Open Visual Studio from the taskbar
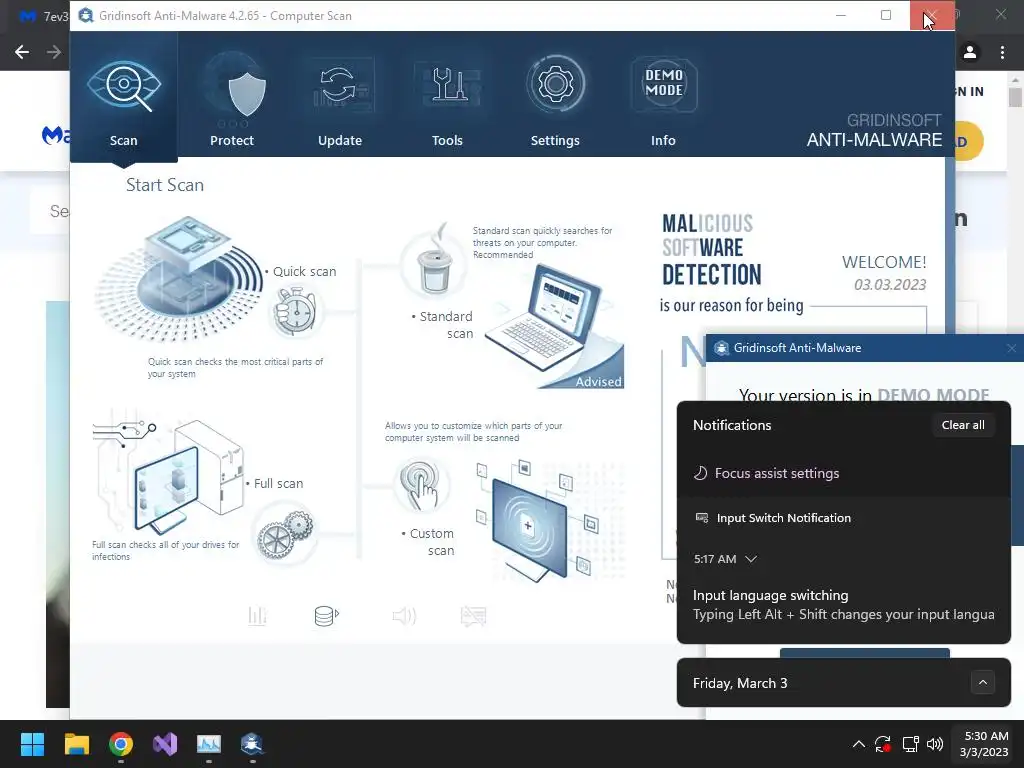This screenshot has height=768, width=1024. point(165,744)
